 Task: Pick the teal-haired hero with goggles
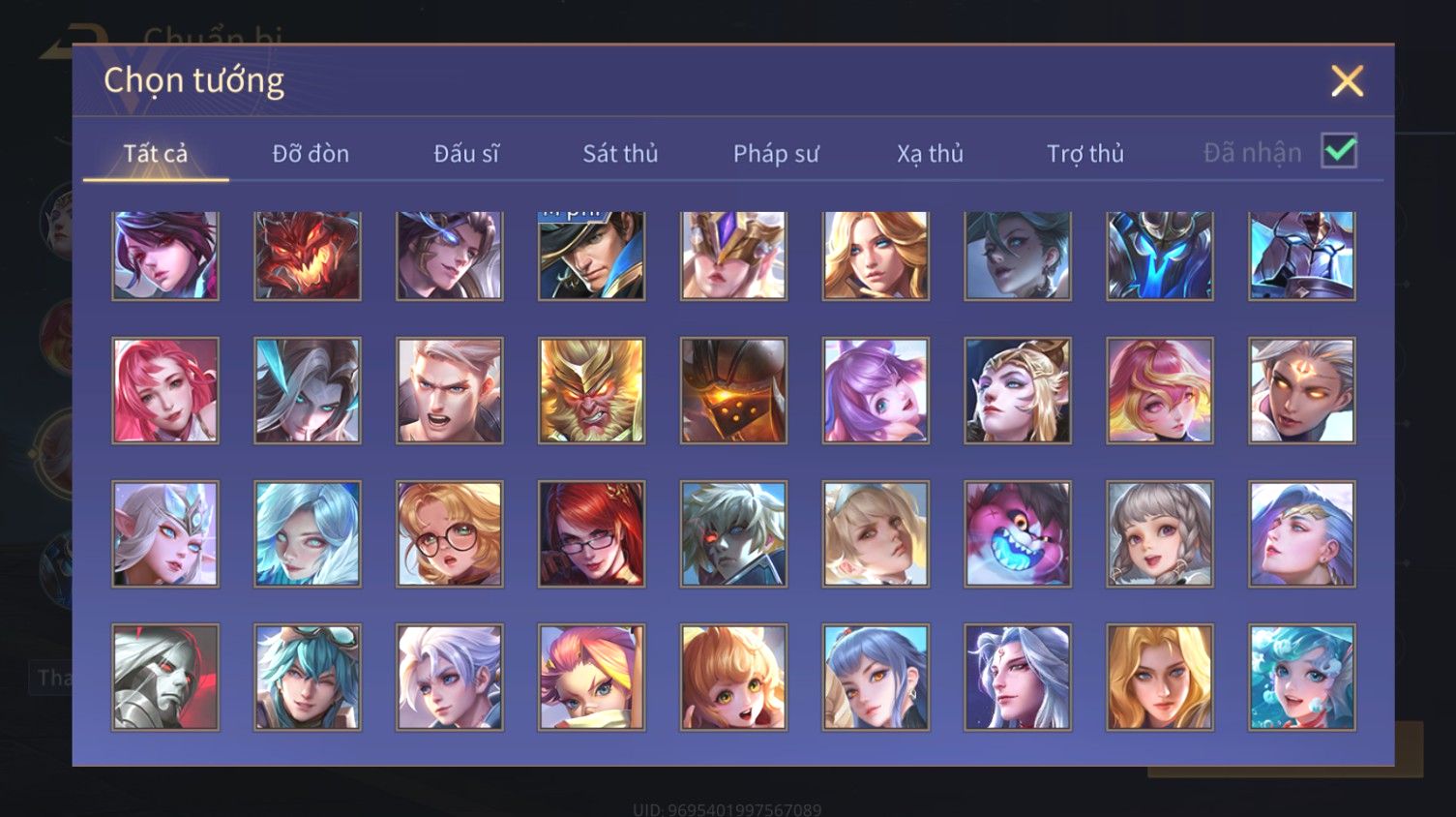[308, 677]
